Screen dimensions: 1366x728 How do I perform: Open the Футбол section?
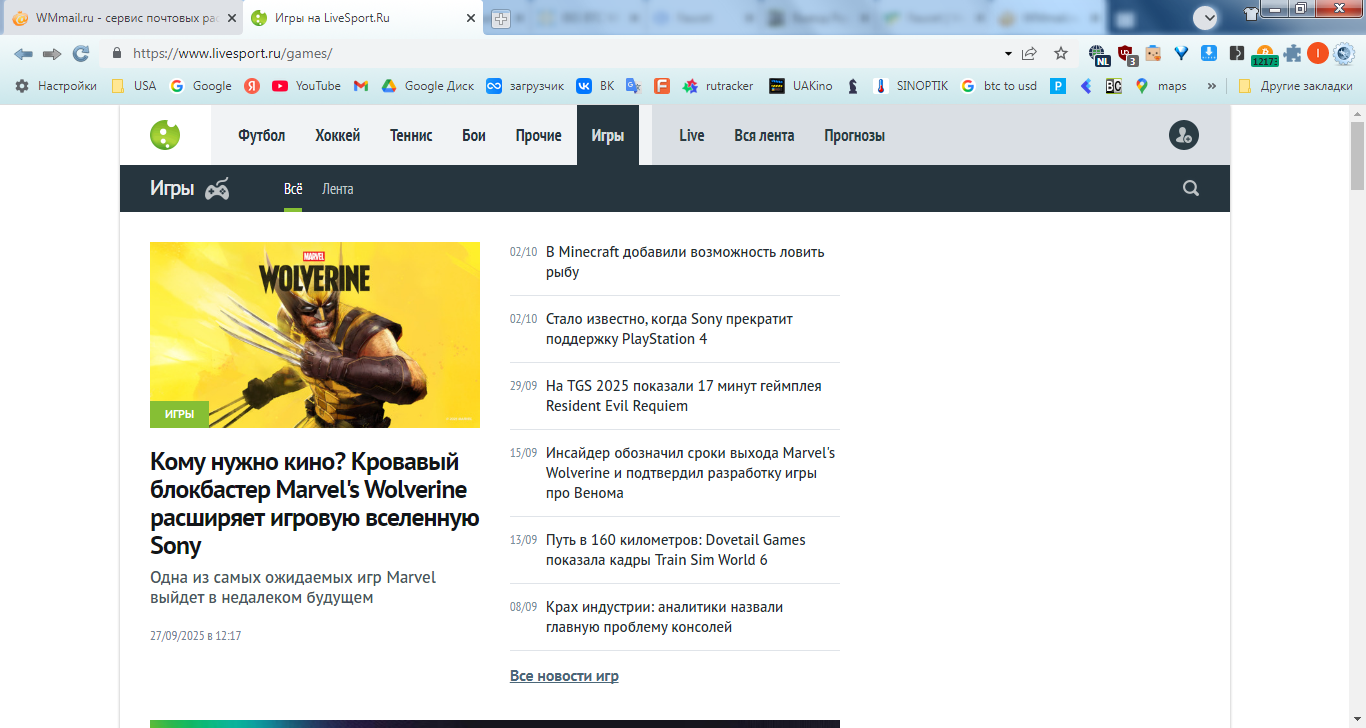coord(262,135)
